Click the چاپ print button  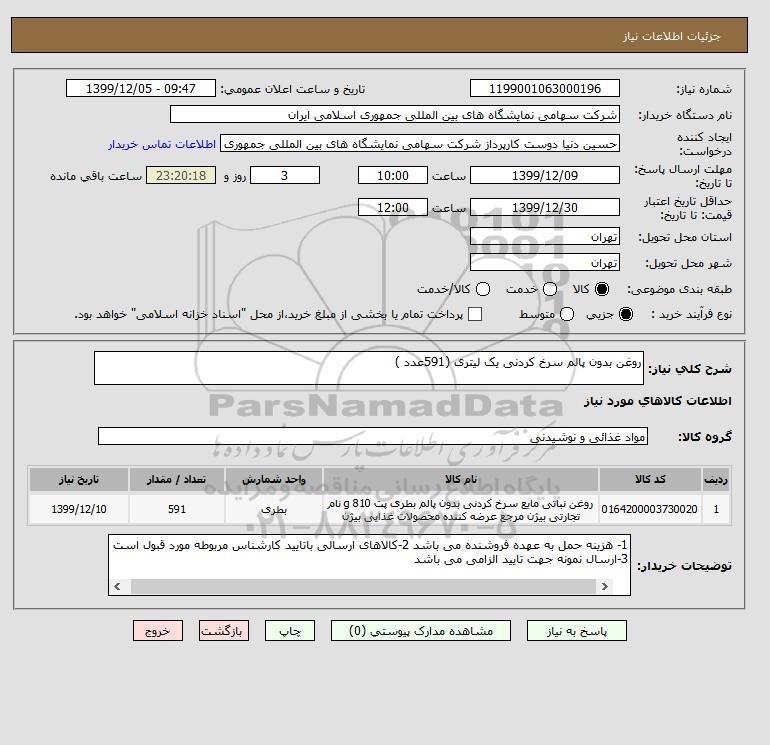290,631
